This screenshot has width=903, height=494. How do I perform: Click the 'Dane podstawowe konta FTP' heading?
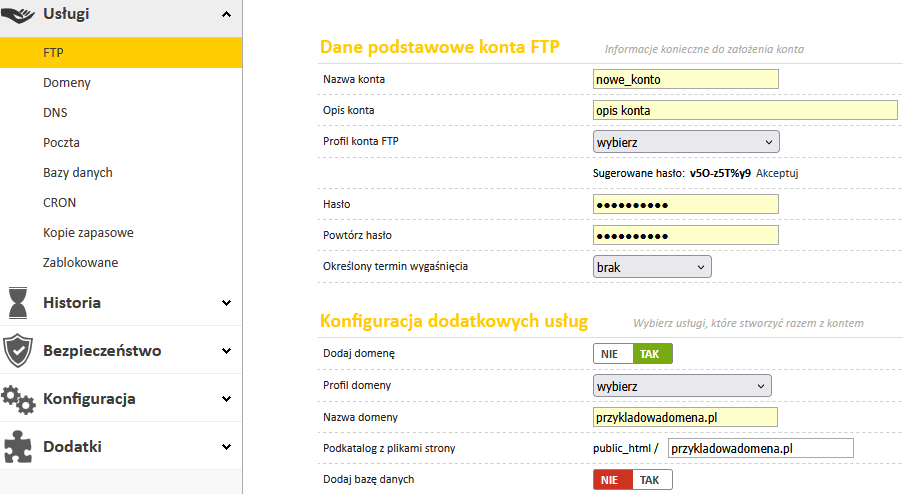[439, 47]
